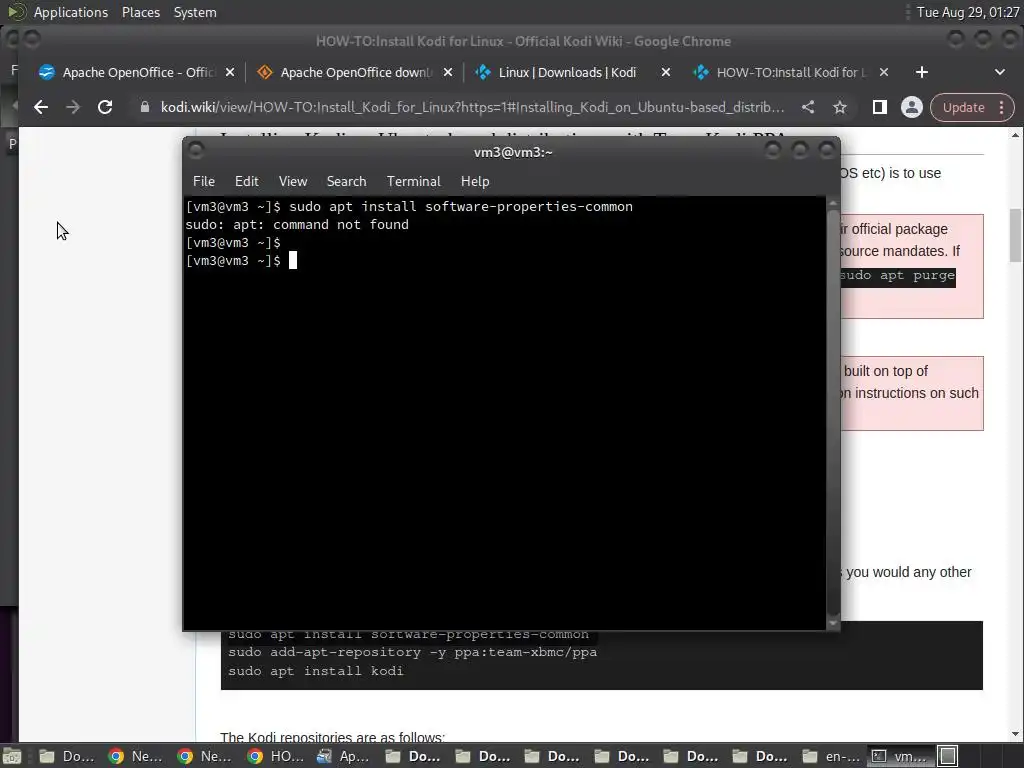Switch to HO... Chrome window in taskbar
Image resolution: width=1024 pixels, height=768 pixels.
(x=275, y=756)
